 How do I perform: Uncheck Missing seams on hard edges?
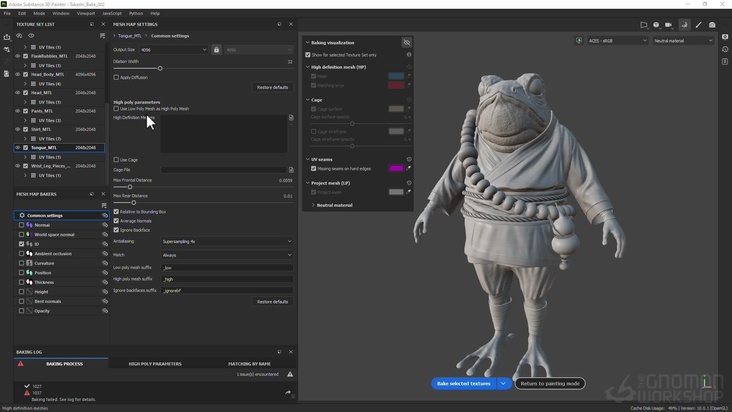(x=314, y=168)
